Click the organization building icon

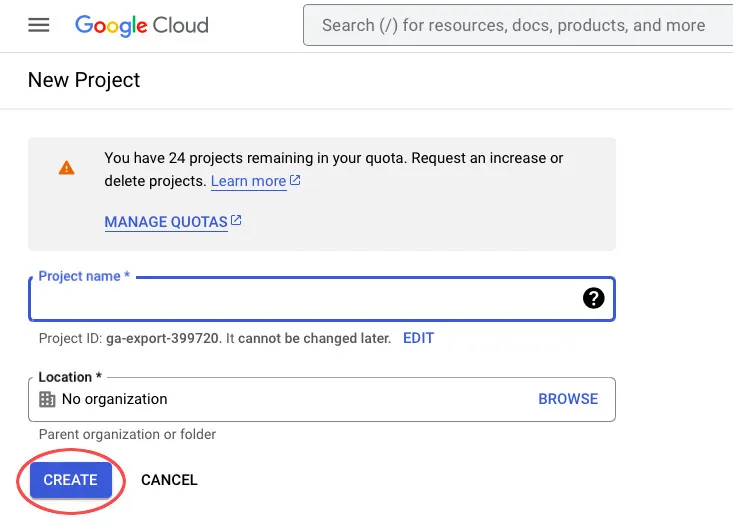47,399
